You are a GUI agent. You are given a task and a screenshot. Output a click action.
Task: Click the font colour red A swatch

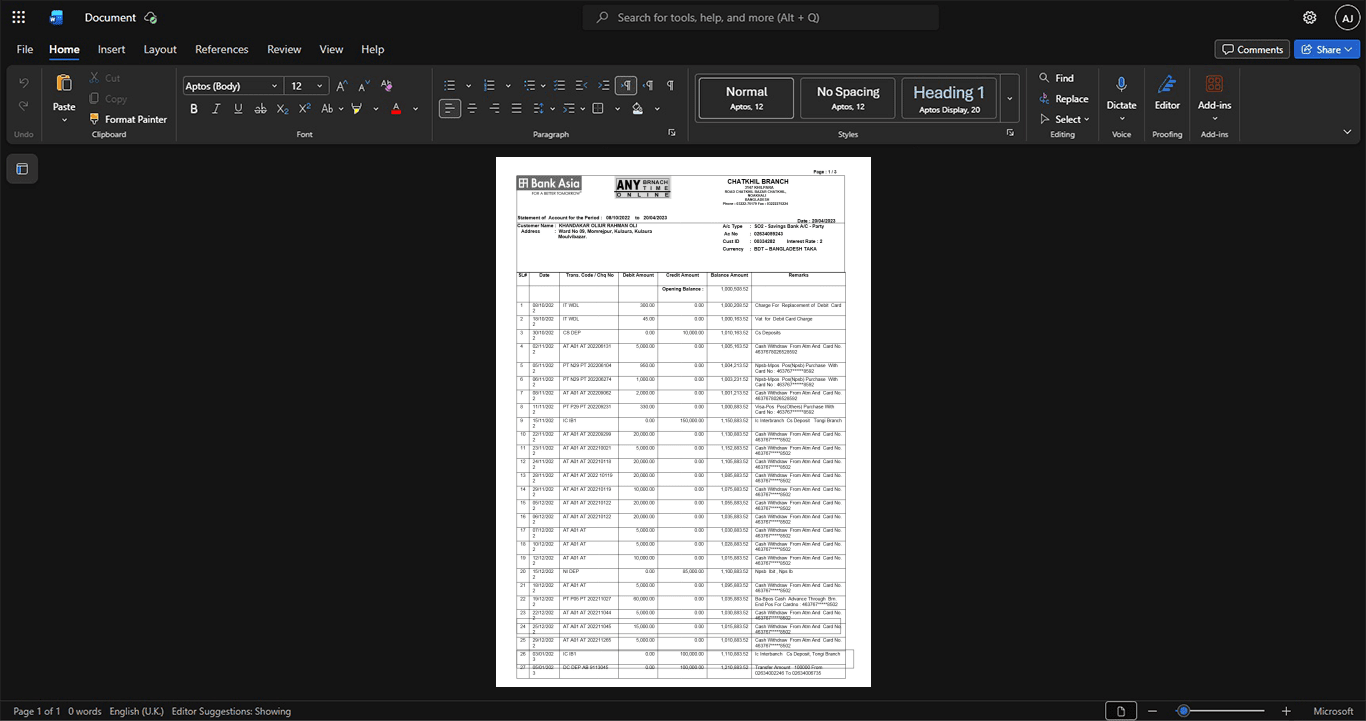click(396, 108)
